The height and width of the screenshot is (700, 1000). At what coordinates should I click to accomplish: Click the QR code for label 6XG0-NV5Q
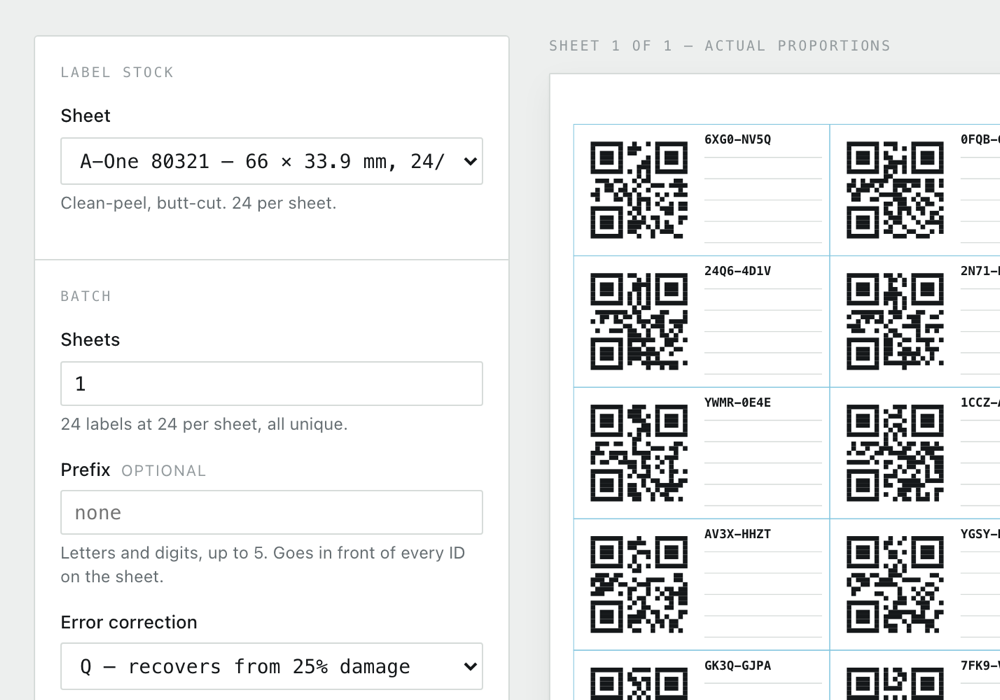pyautogui.click(x=639, y=190)
